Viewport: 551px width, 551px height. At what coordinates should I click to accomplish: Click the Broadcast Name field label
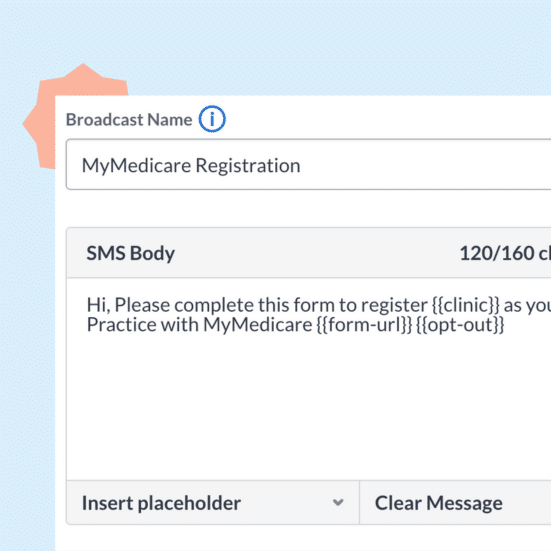(129, 119)
